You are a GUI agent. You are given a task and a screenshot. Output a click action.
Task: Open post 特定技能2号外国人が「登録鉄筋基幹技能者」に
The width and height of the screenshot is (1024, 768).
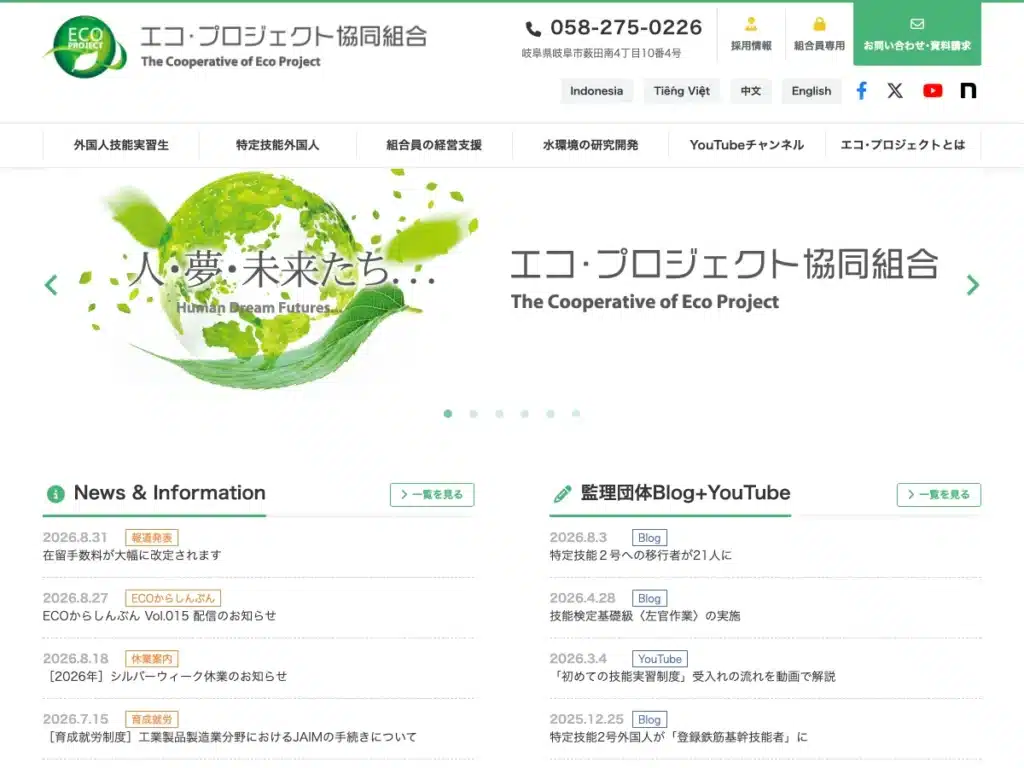(x=679, y=737)
